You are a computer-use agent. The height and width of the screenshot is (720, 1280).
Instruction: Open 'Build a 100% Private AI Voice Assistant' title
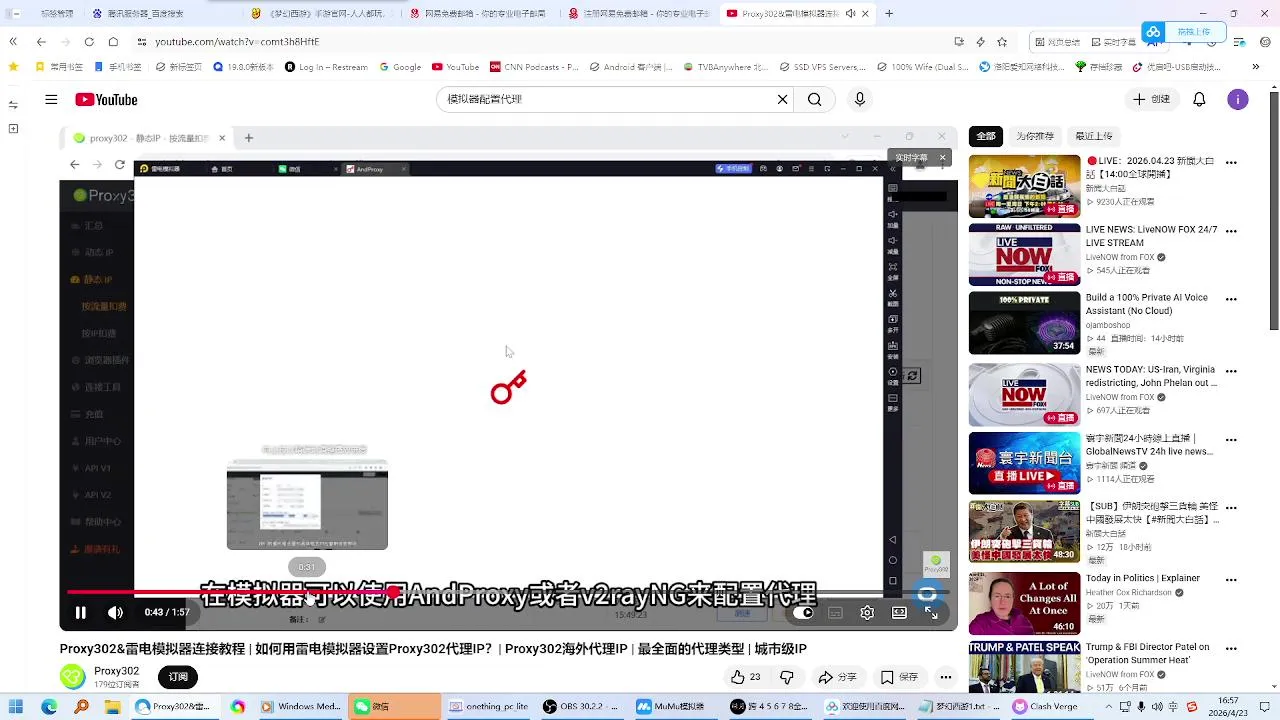(1146, 304)
